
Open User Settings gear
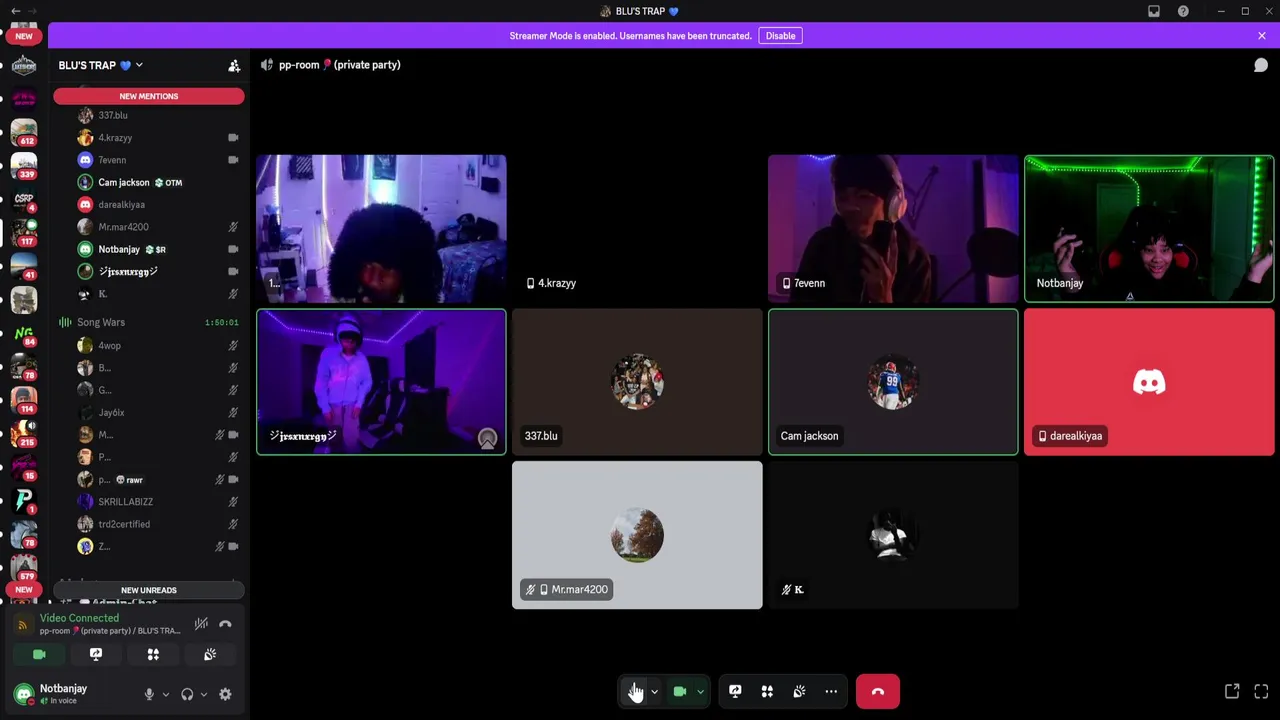coord(225,694)
